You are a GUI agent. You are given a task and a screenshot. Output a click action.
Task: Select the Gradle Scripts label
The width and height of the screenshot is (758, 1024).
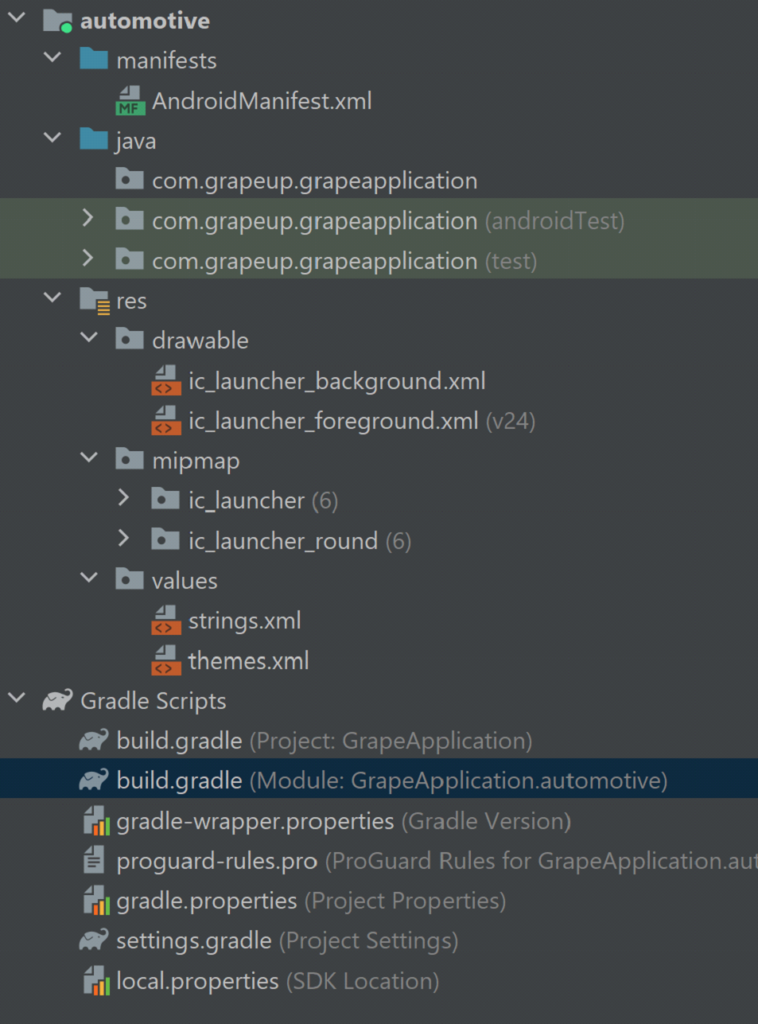pos(153,701)
